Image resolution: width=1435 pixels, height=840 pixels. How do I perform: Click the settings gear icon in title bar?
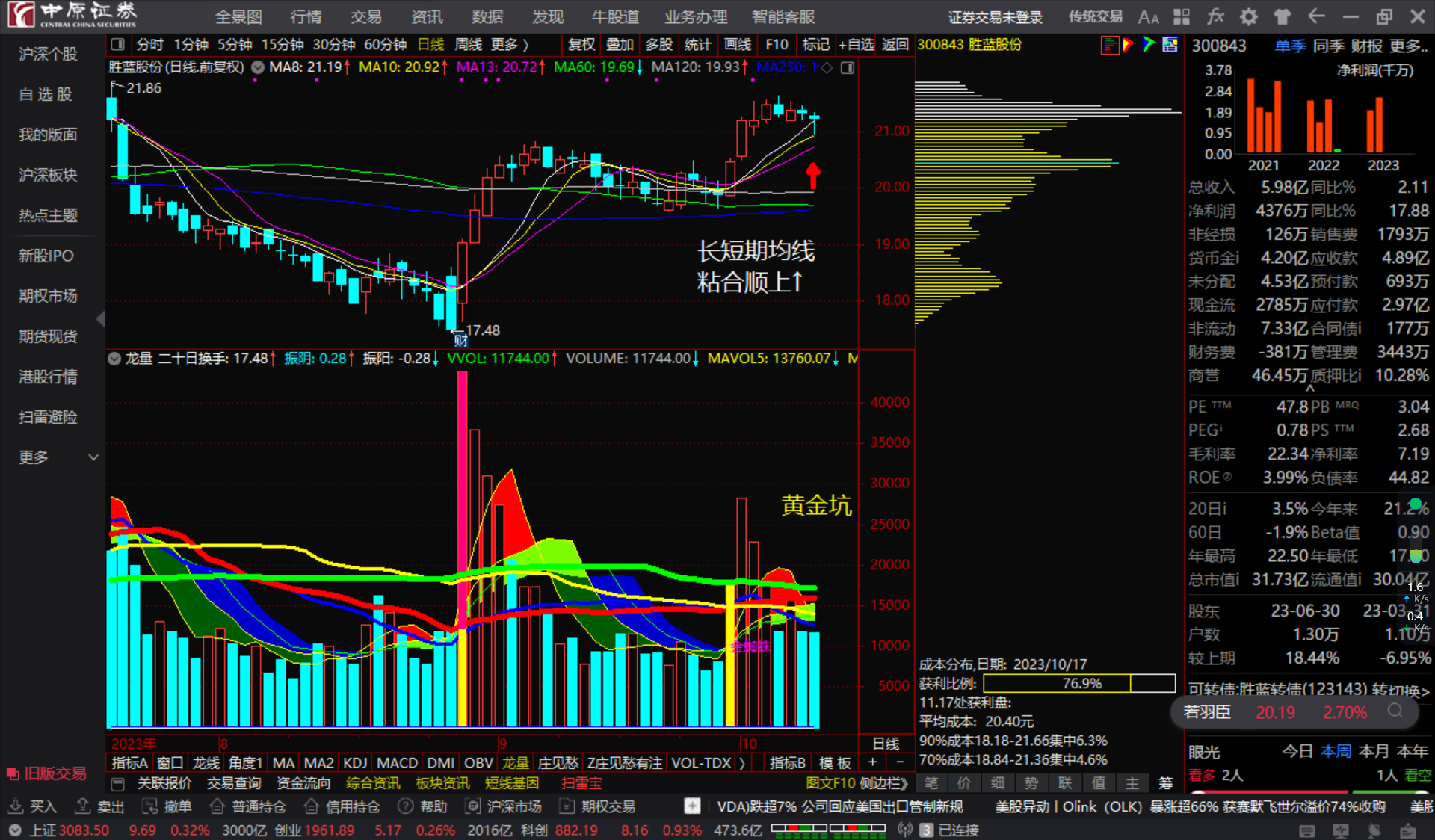click(1249, 17)
